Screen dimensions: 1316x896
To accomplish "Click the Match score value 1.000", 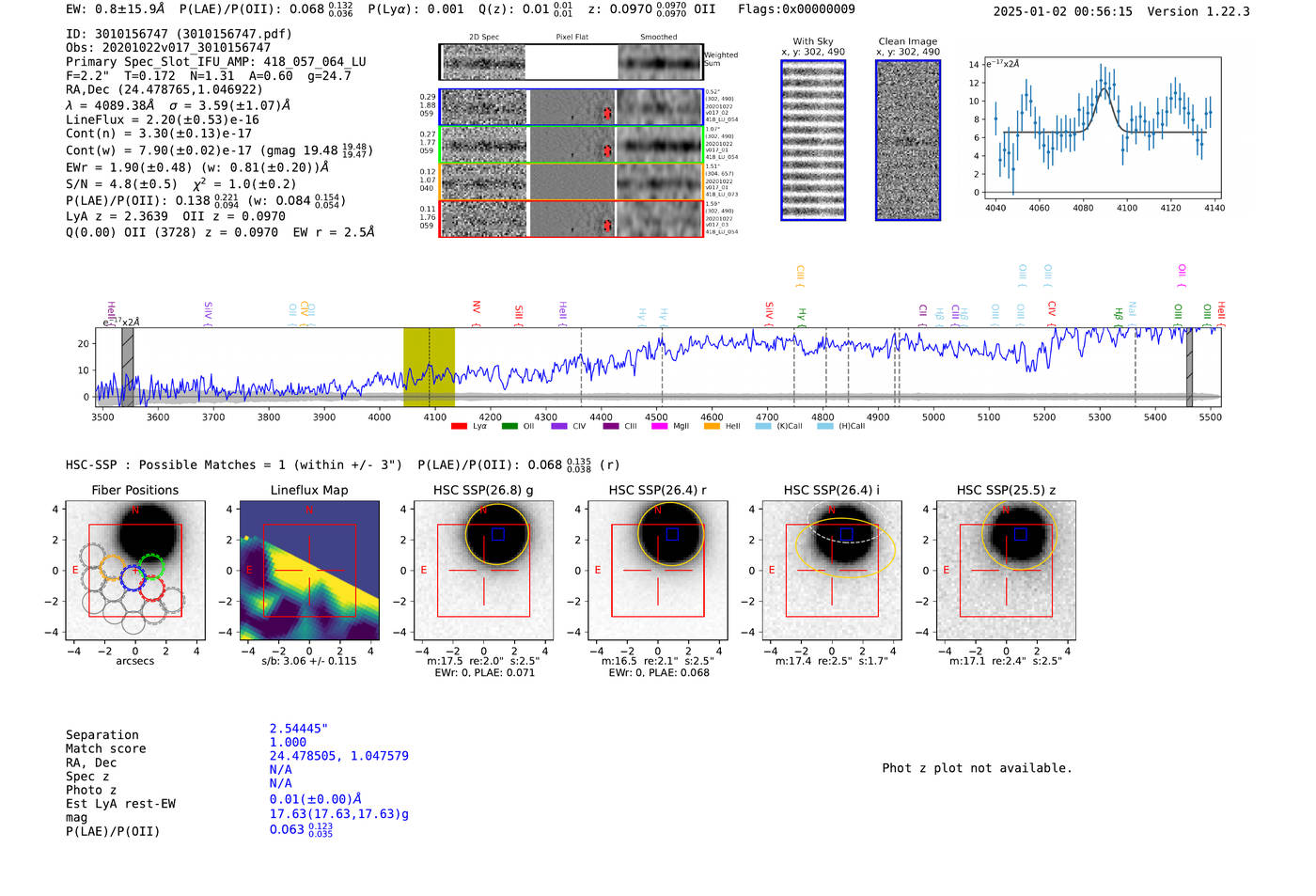I will coord(289,742).
